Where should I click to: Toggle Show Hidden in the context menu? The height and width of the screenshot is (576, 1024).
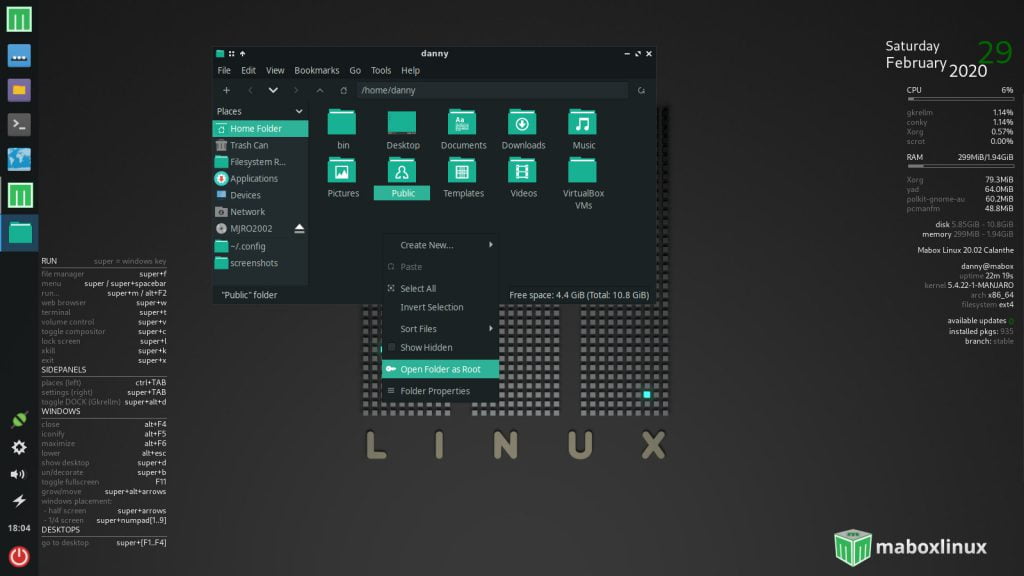click(426, 348)
